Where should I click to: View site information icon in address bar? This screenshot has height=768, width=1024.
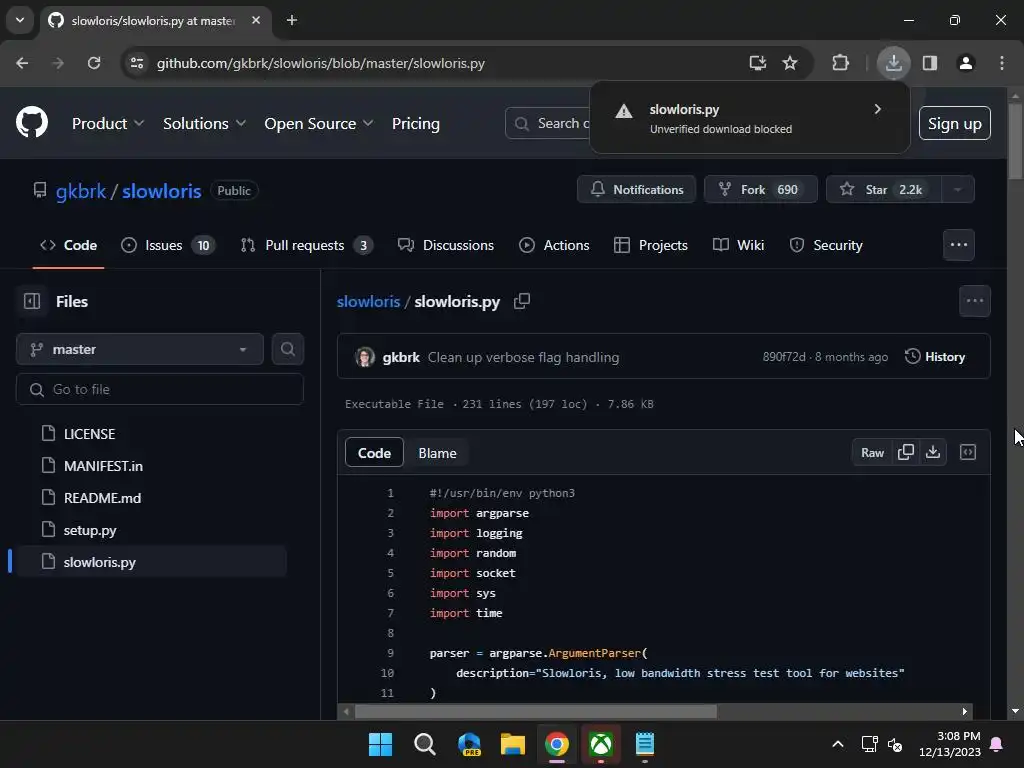click(x=137, y=63)
